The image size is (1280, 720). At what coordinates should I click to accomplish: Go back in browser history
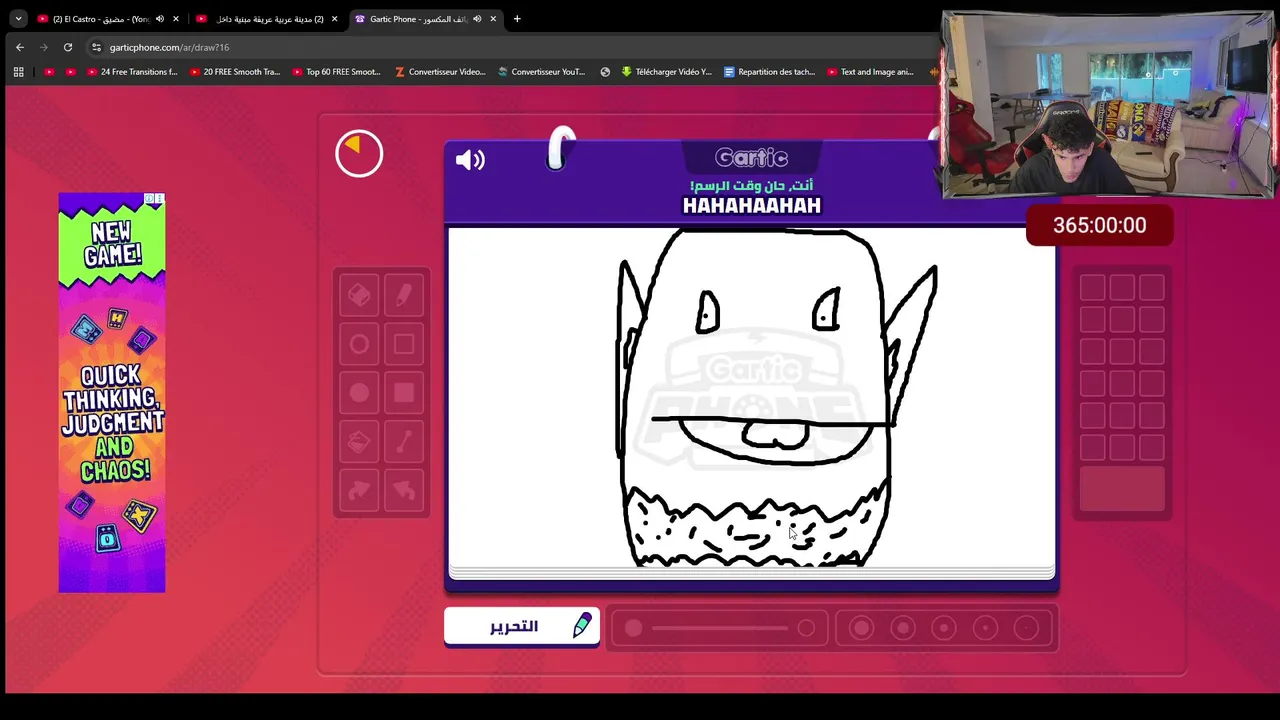[x=20, y=47]
